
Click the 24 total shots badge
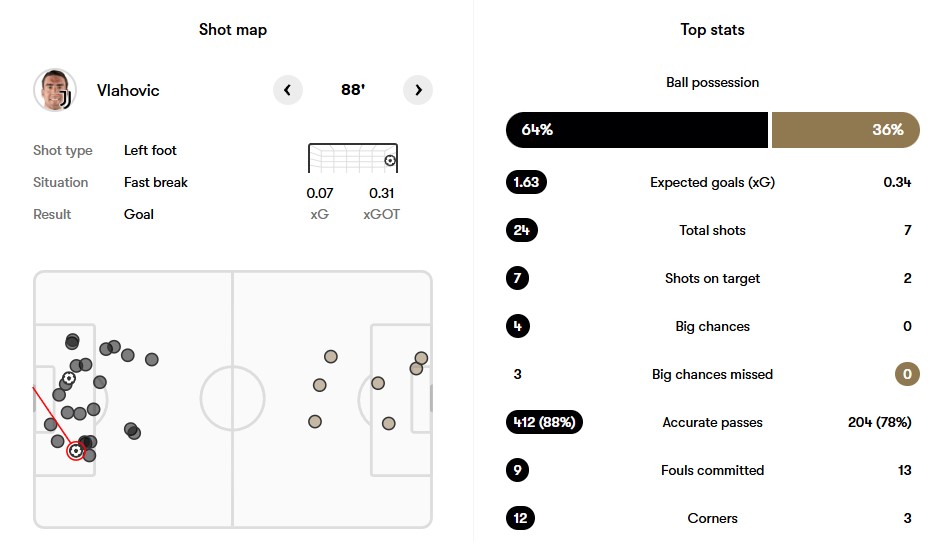coord(522,230)
